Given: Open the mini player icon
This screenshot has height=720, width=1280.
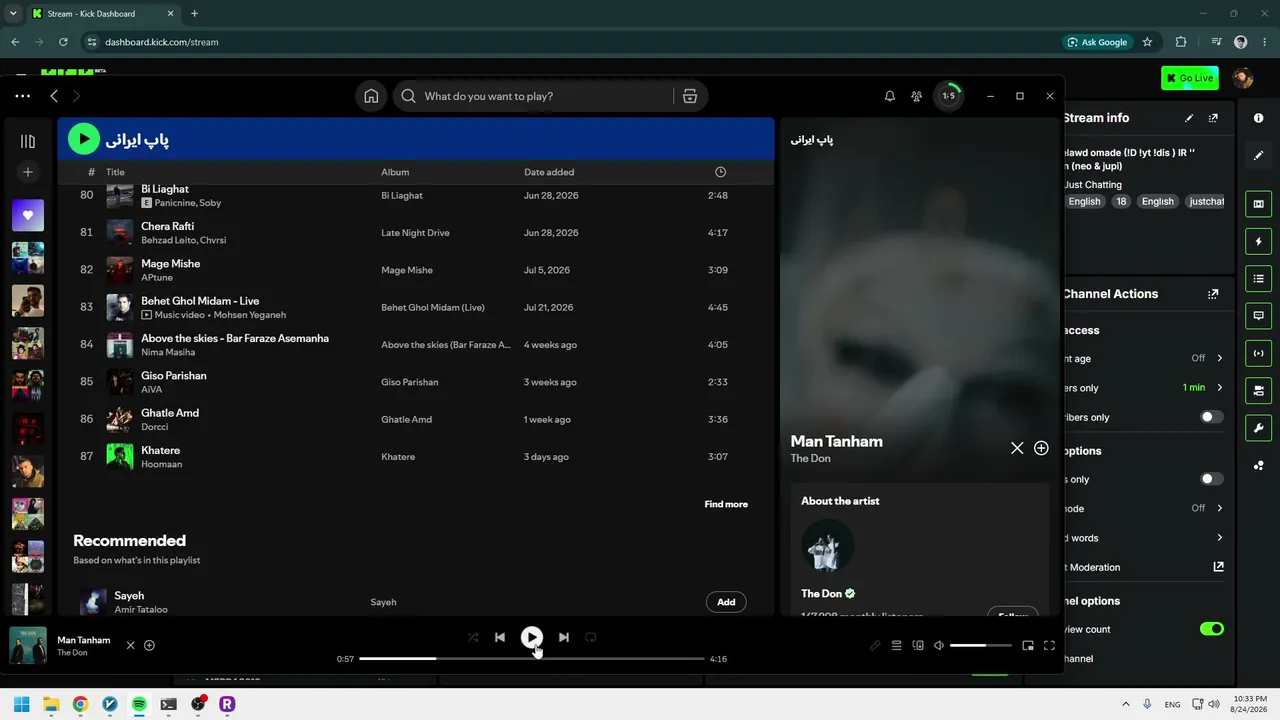Looking at the screenshot, I should (1028, 646).
